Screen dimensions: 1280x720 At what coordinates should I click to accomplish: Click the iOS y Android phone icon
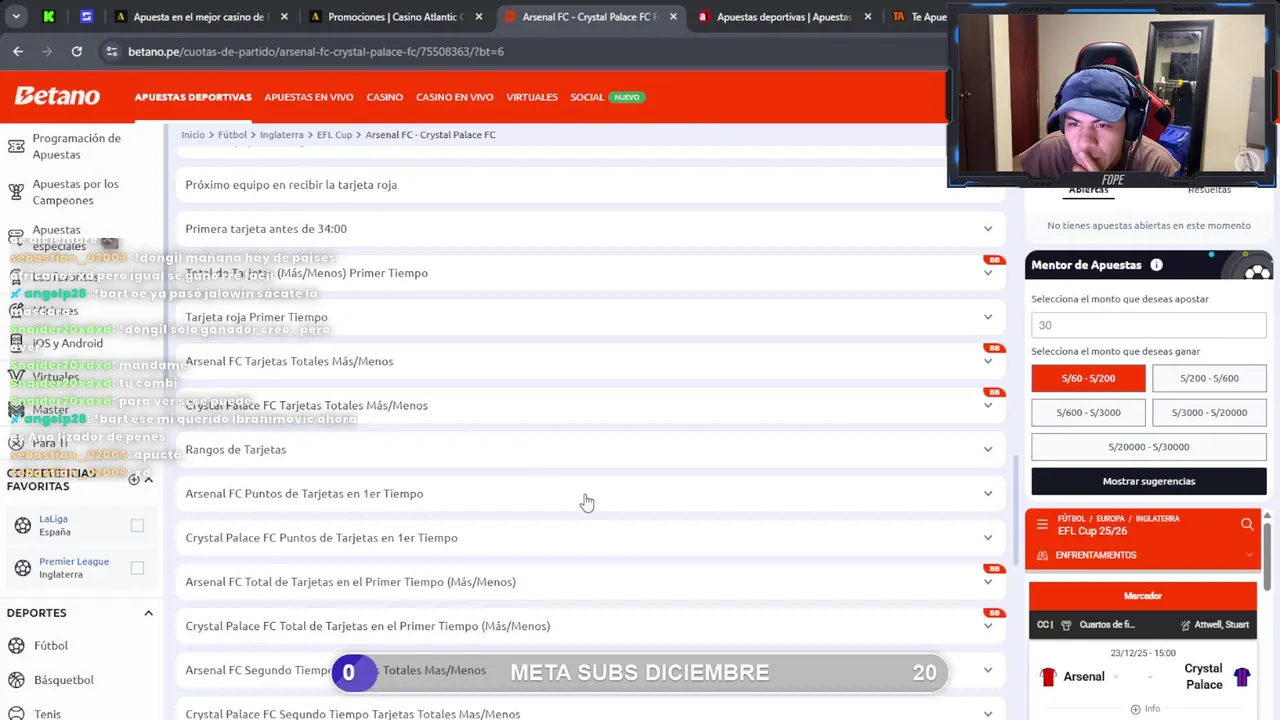pyautogui.click(x=16, y=343)
